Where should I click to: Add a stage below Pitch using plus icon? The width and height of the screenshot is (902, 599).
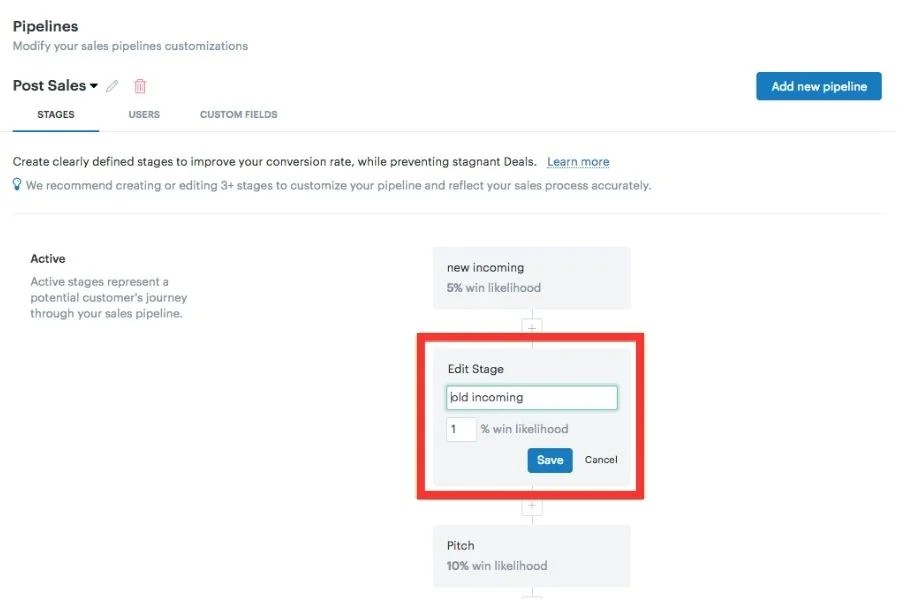point(532,595)
